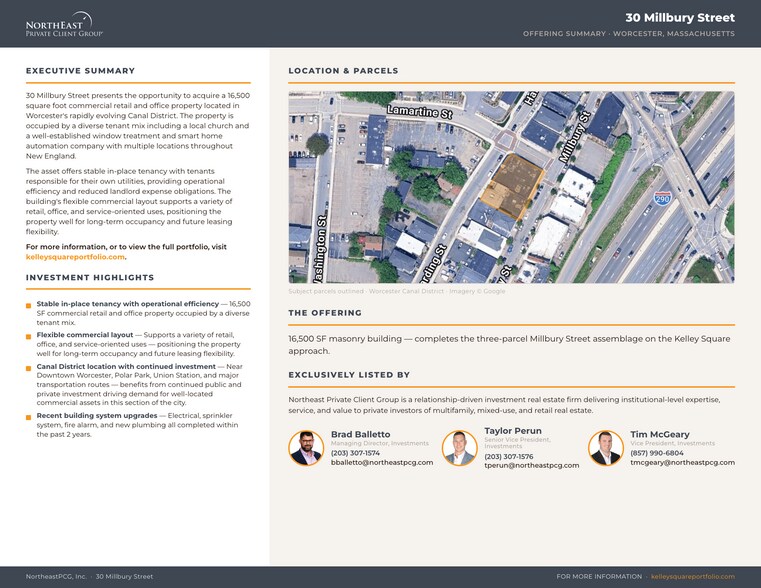The width and height of the screenshot is (761, 588).
Task: Click Tim McGeary's phone number (857) 990-6804
Action: coord(657,453)
